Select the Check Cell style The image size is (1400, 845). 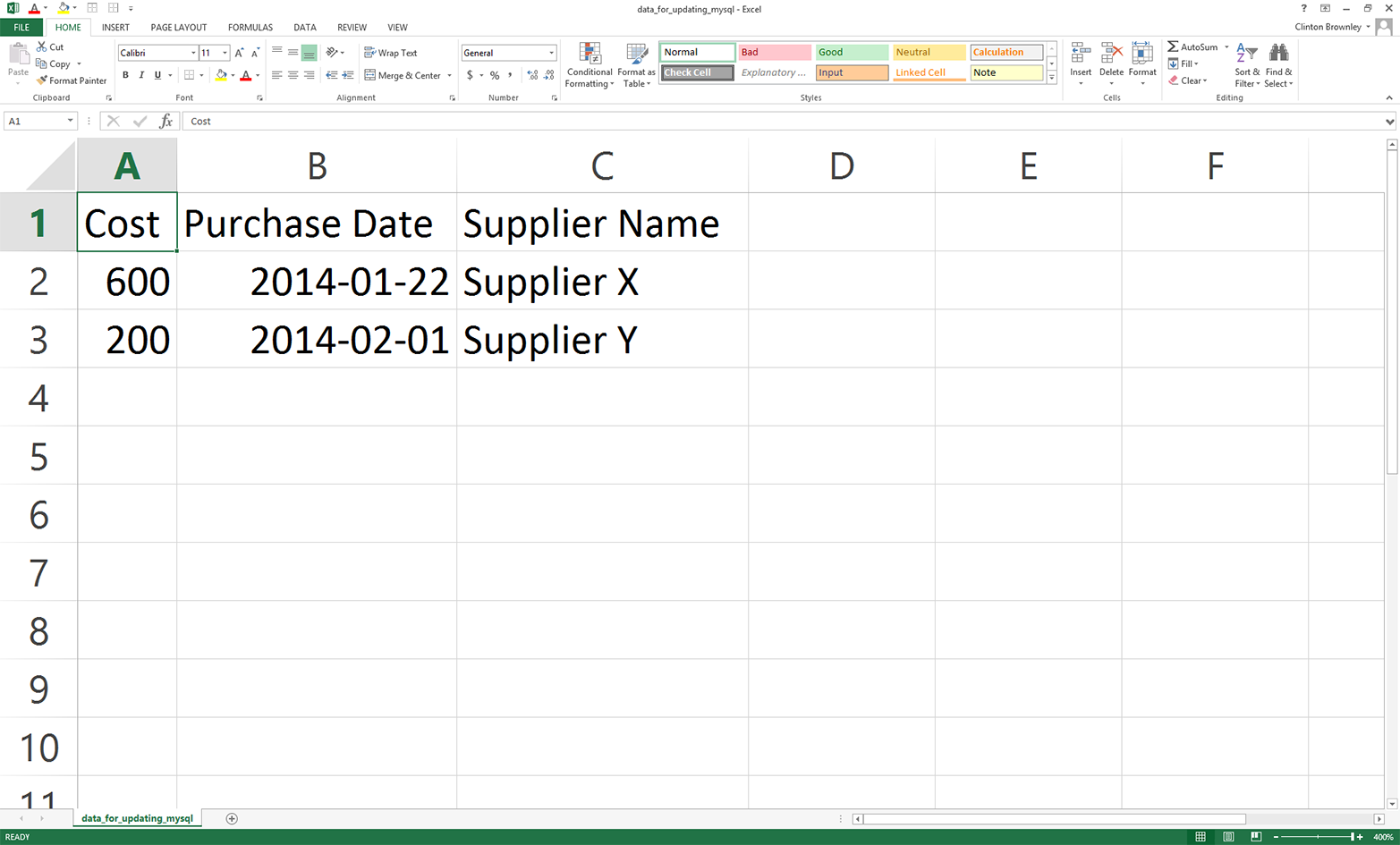pos(696,72)
